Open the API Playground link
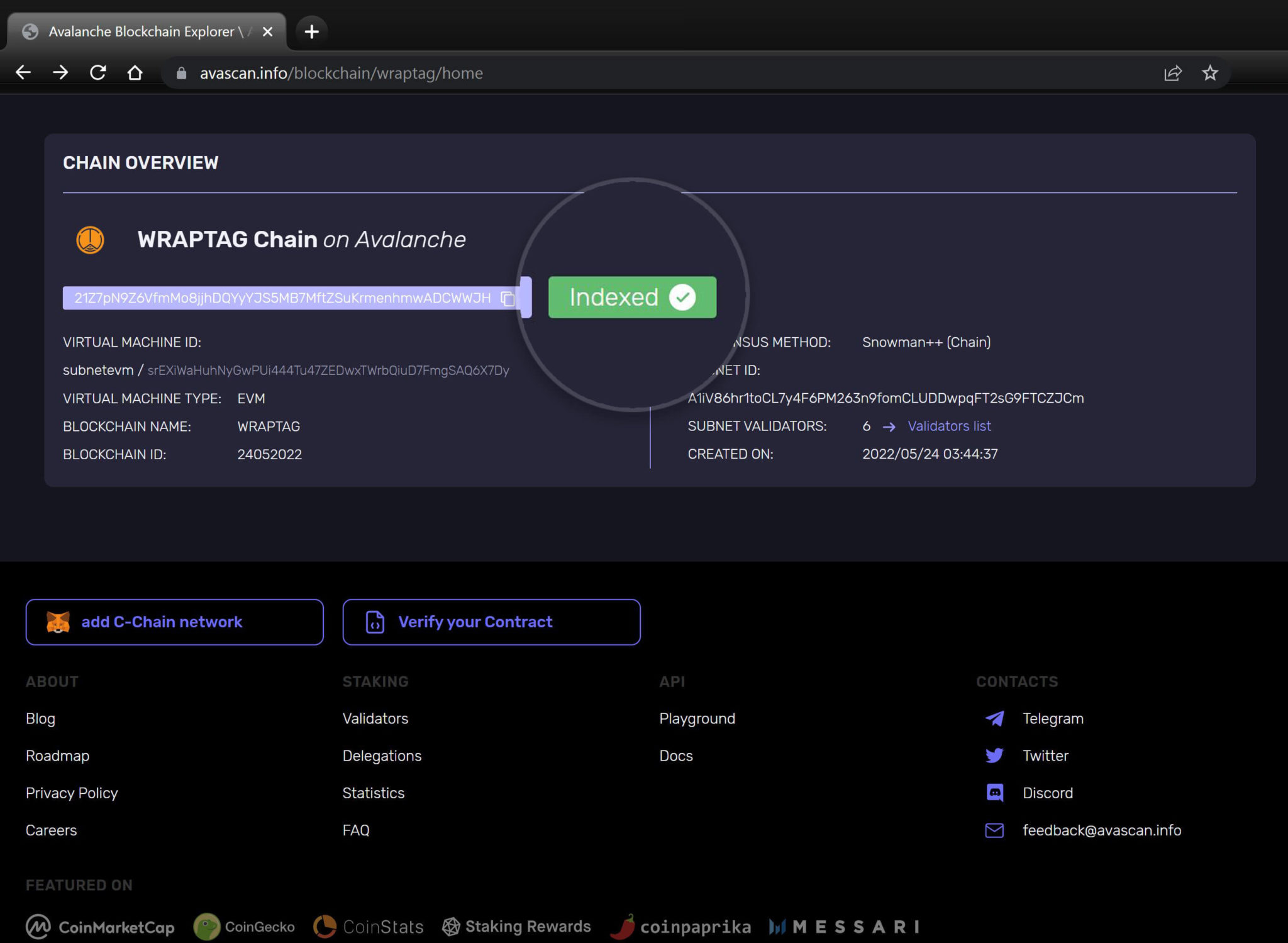The height and width of the screenshot is (943, 1288). (697, 718)
